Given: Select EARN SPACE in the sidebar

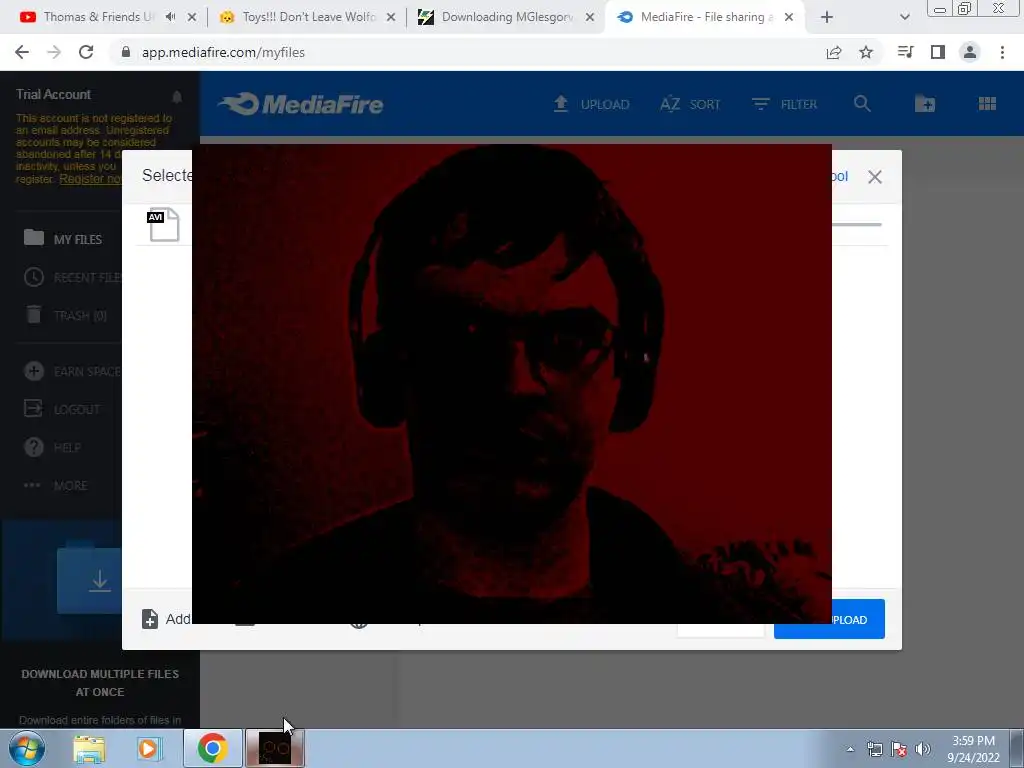Looking at the screenshot, I should coord(72,371).
